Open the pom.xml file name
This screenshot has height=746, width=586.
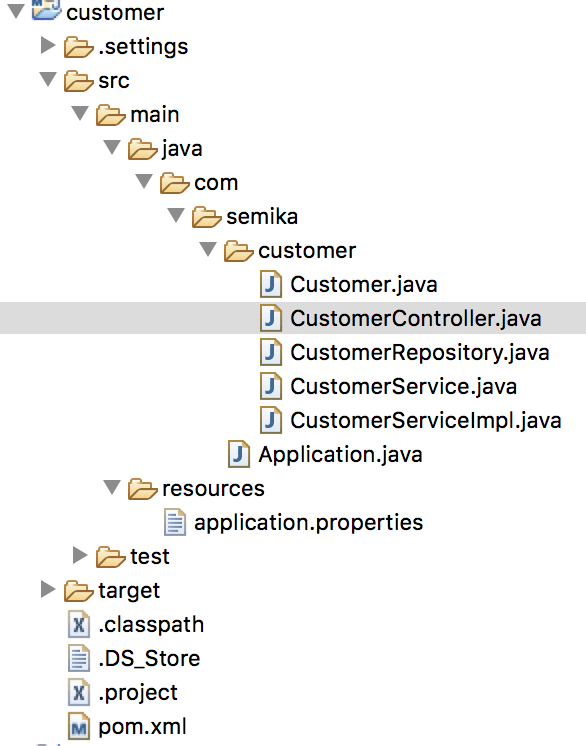pyautogui.click(x=142, y=727)
